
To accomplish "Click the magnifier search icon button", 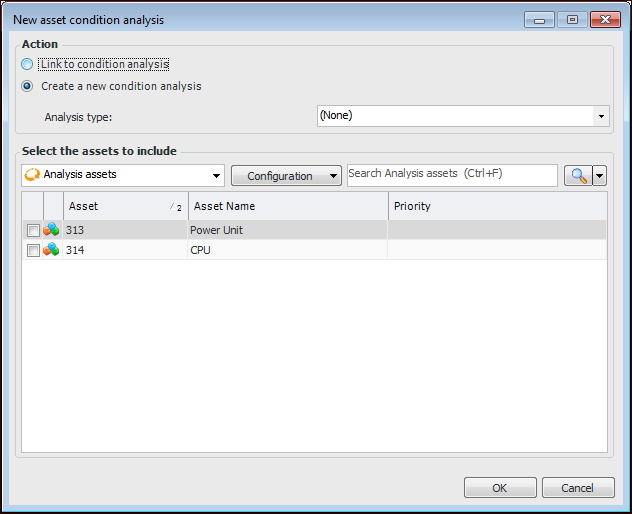I will 578,176.
